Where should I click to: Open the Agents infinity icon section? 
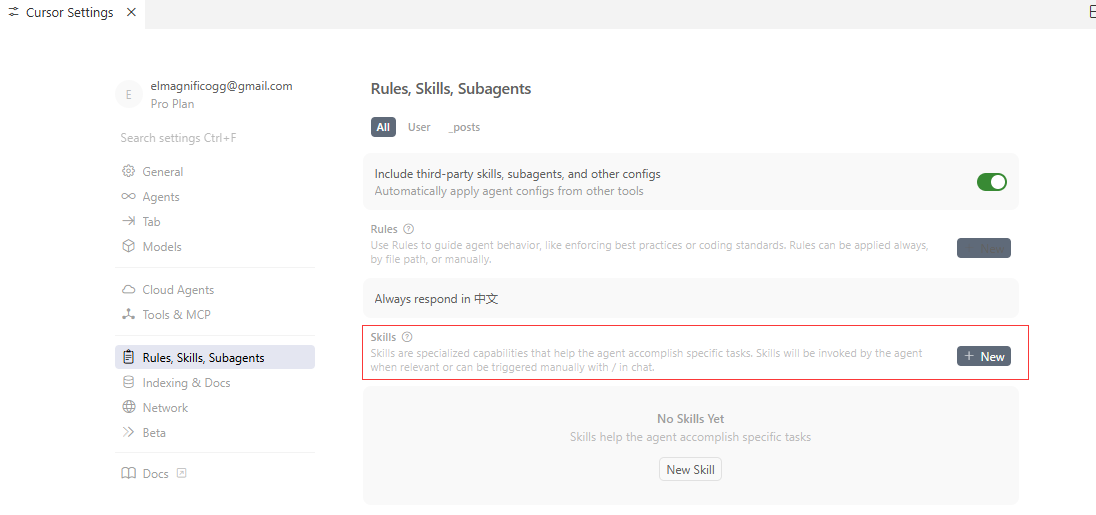coord(128,197)
